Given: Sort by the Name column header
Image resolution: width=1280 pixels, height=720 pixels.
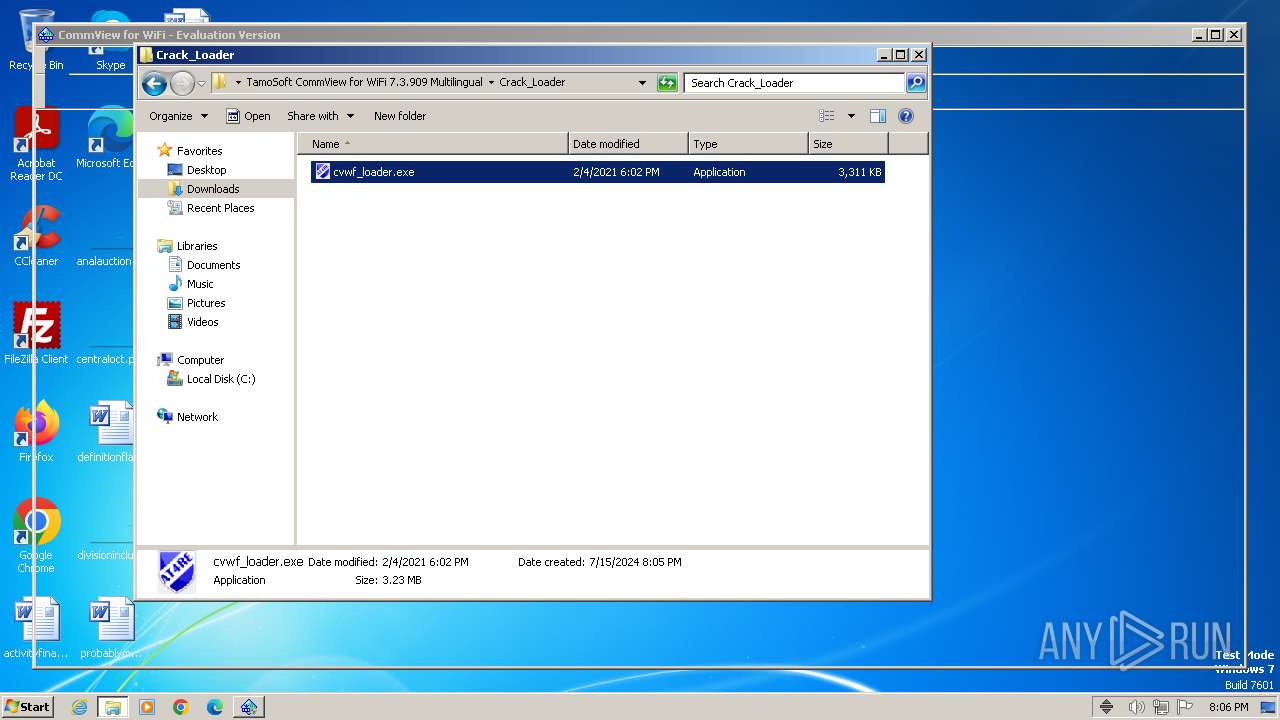Looking at the screenshot, I should coord(433,144).
